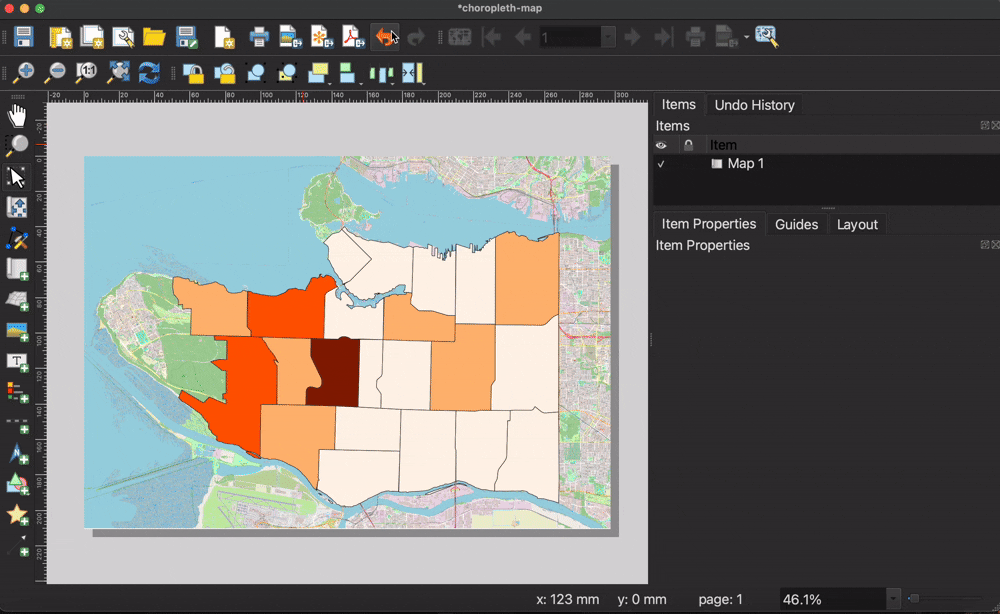Toggle lock cell for Map 1 item
The height and width of the screenshot is (614, 1000).
click(688, 164)
